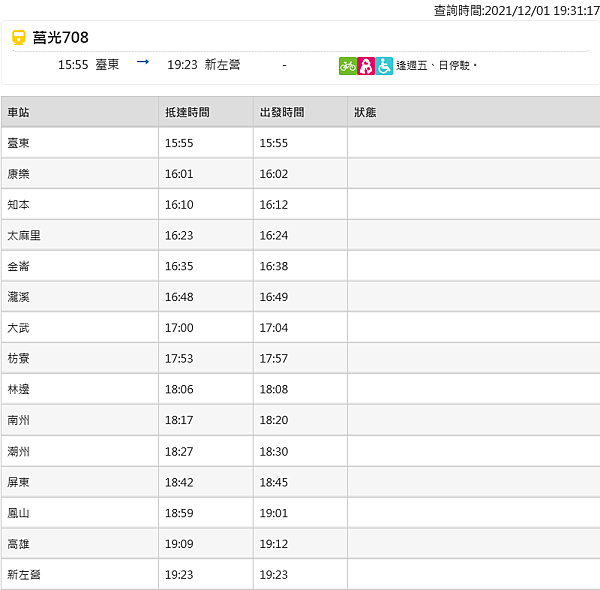The image size is (600, 590).
Task: Click the 16:10 arrival time for 知本
Action: (x=179, y=205)
